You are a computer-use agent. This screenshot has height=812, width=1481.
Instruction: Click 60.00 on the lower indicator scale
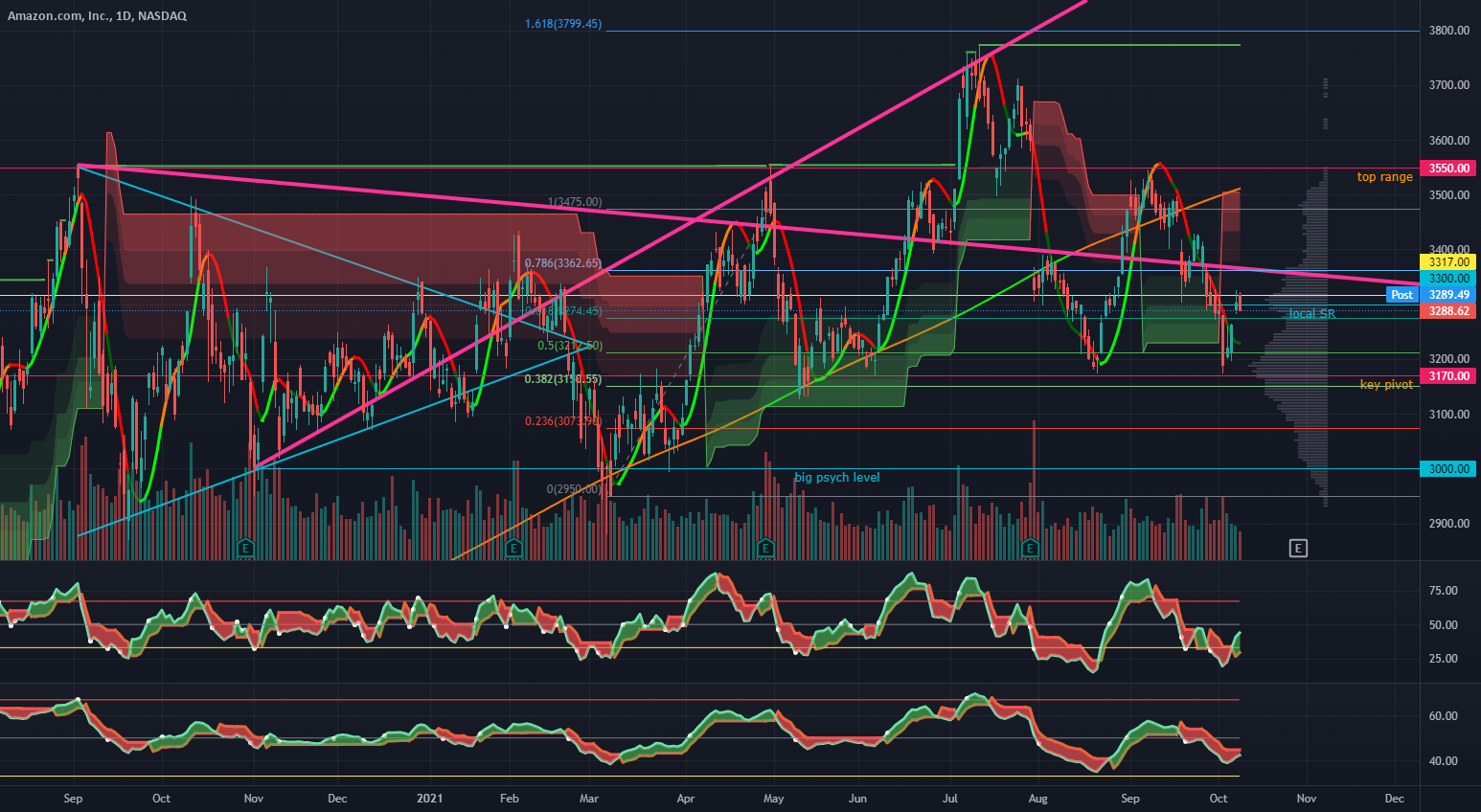1443,716
